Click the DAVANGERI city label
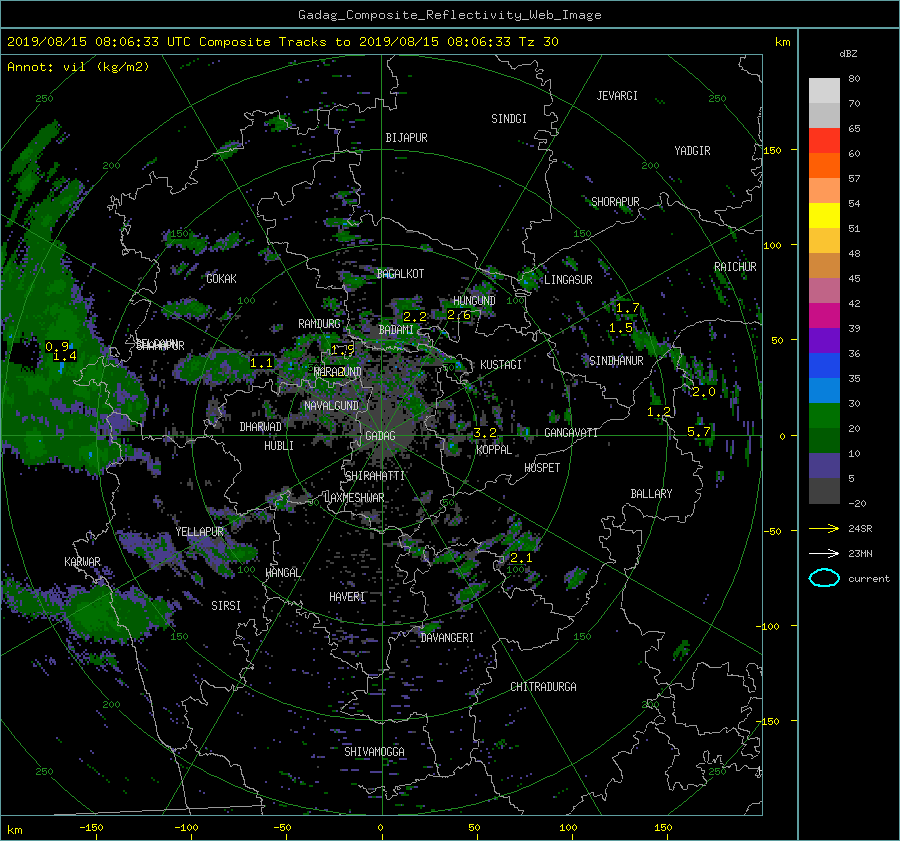Viewport: 900px width, 841px height. pyautogui.click(x=447, y=638)
